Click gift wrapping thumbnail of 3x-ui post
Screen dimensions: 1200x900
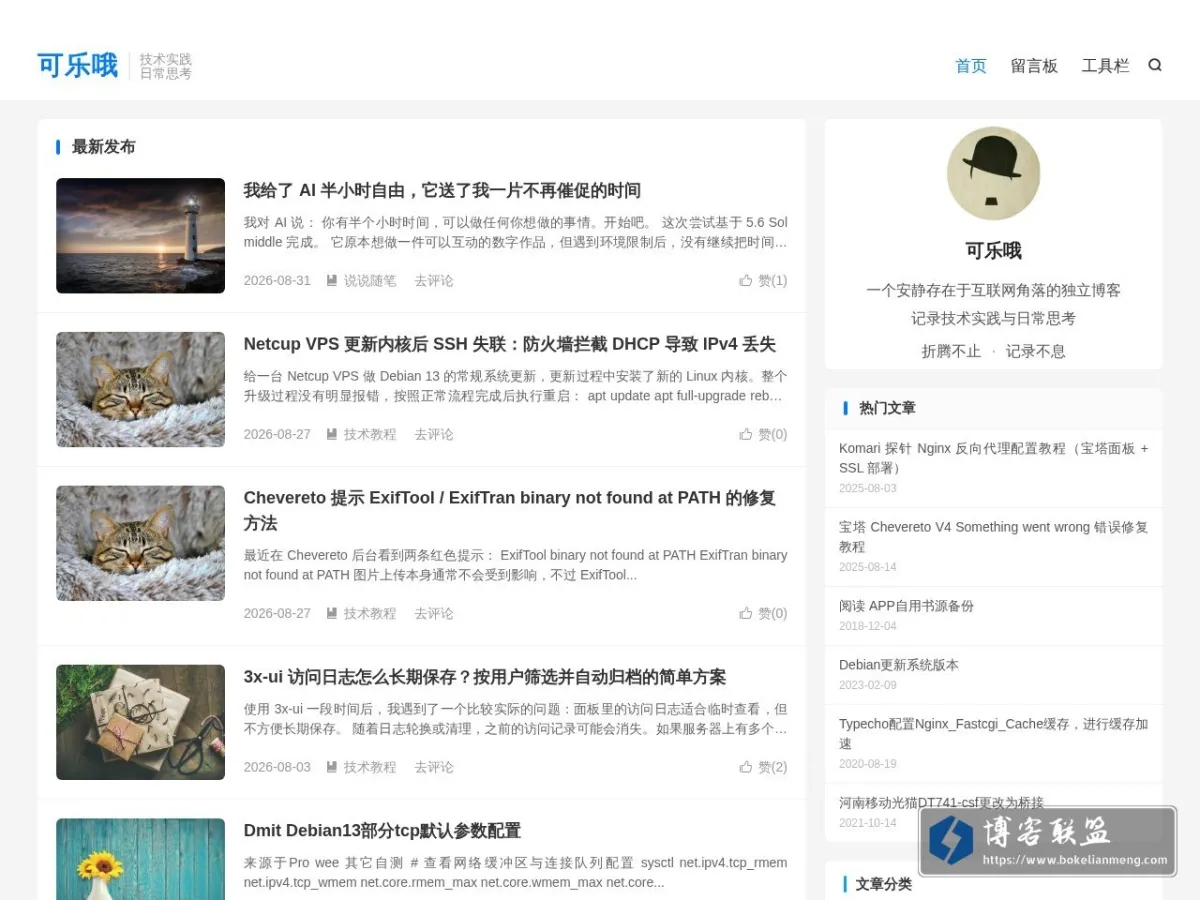pos(140,722)
